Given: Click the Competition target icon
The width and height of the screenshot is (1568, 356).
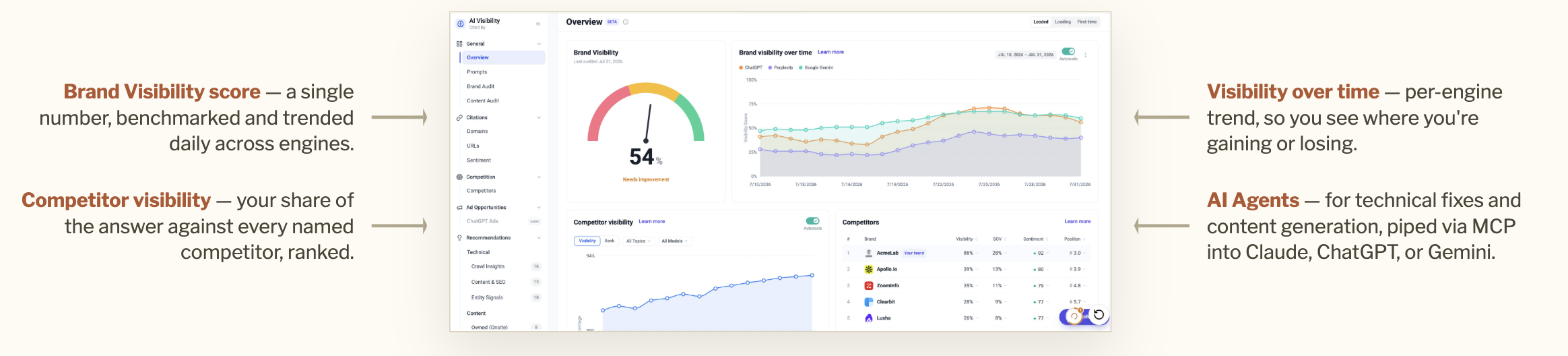Looking at the screenshot, I should tap(459, 177).
